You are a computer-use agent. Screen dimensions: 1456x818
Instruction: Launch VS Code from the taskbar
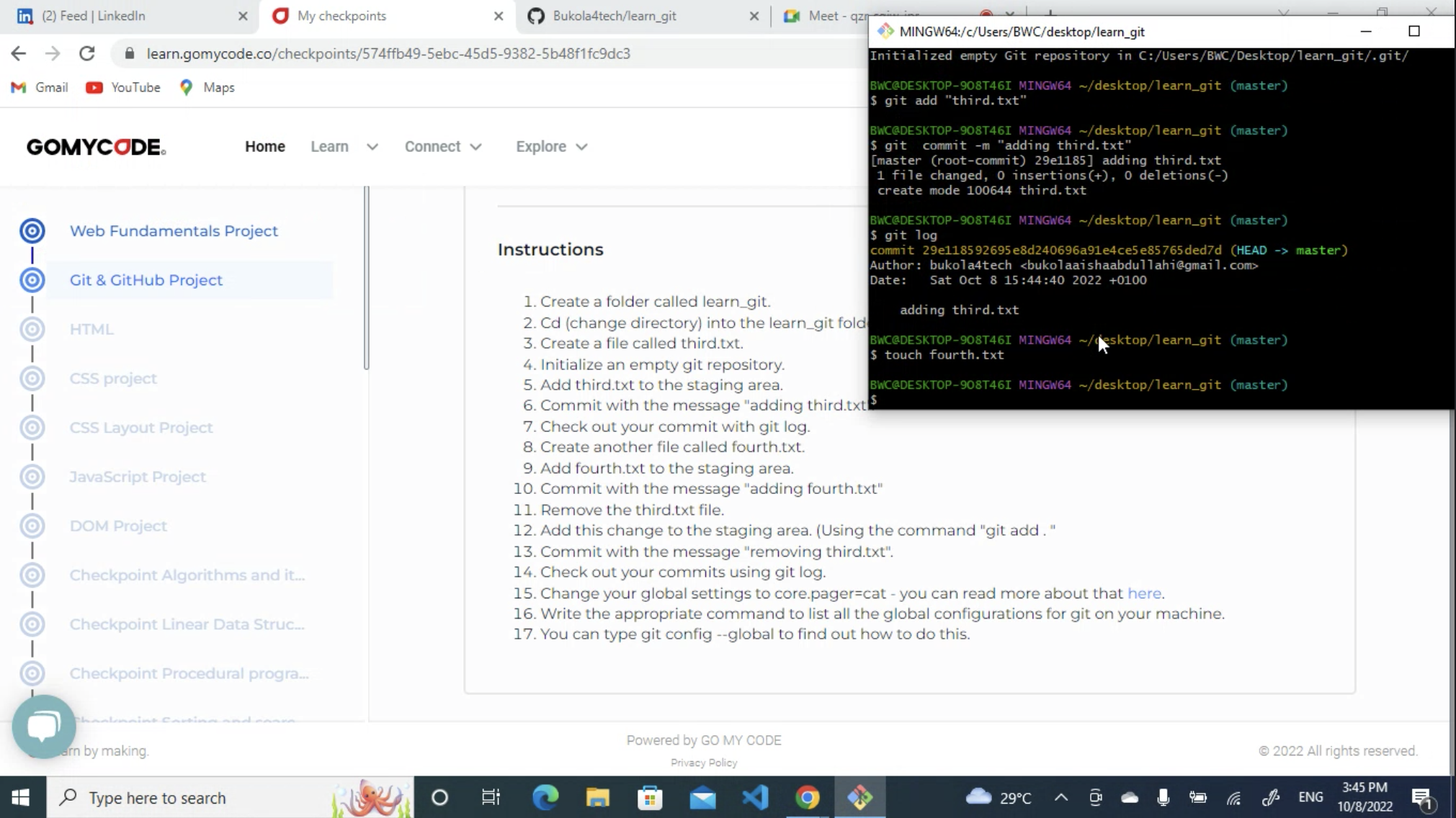point(754,797)
